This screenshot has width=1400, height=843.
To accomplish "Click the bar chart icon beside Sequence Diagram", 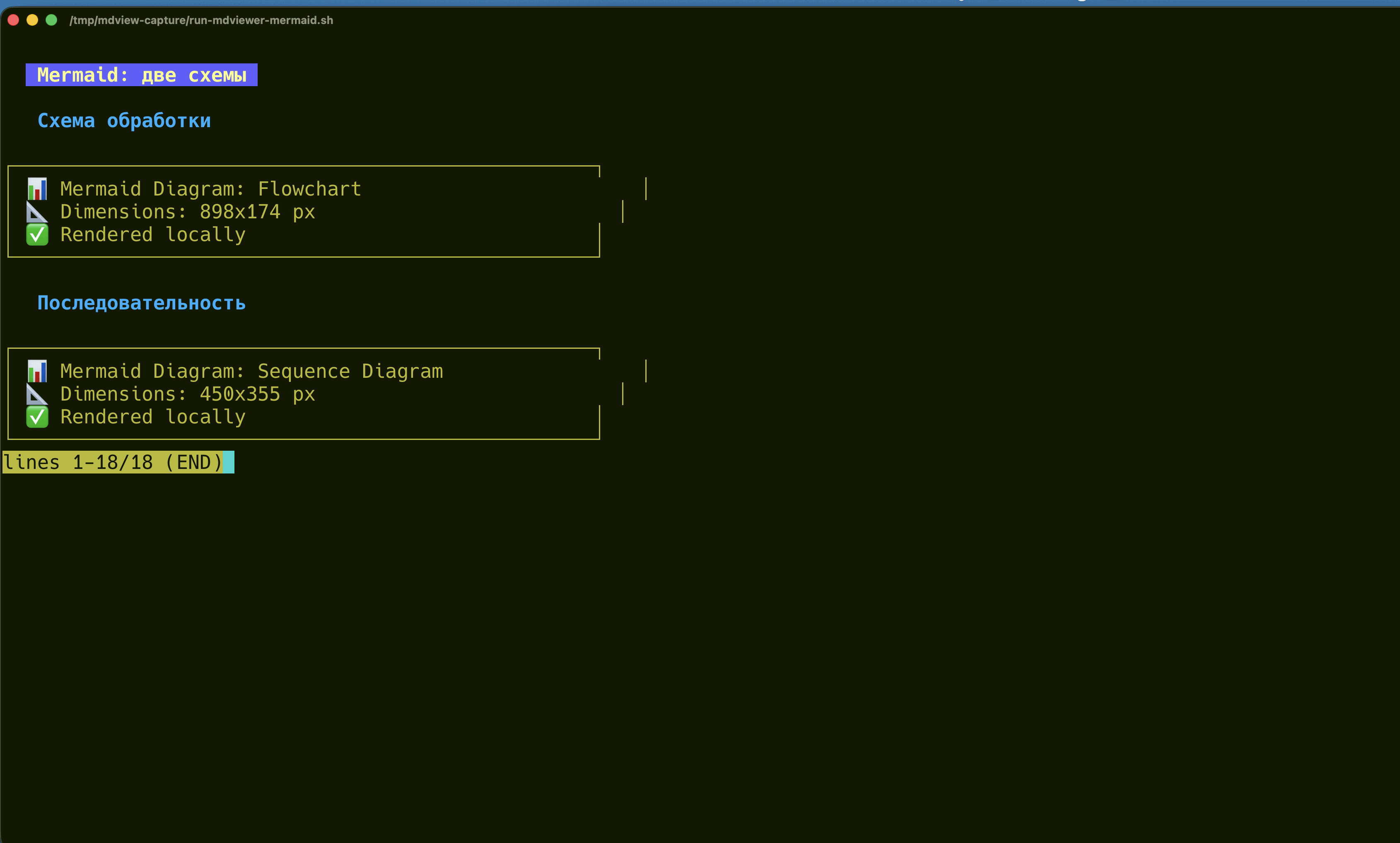I will (x=37, y=371).
